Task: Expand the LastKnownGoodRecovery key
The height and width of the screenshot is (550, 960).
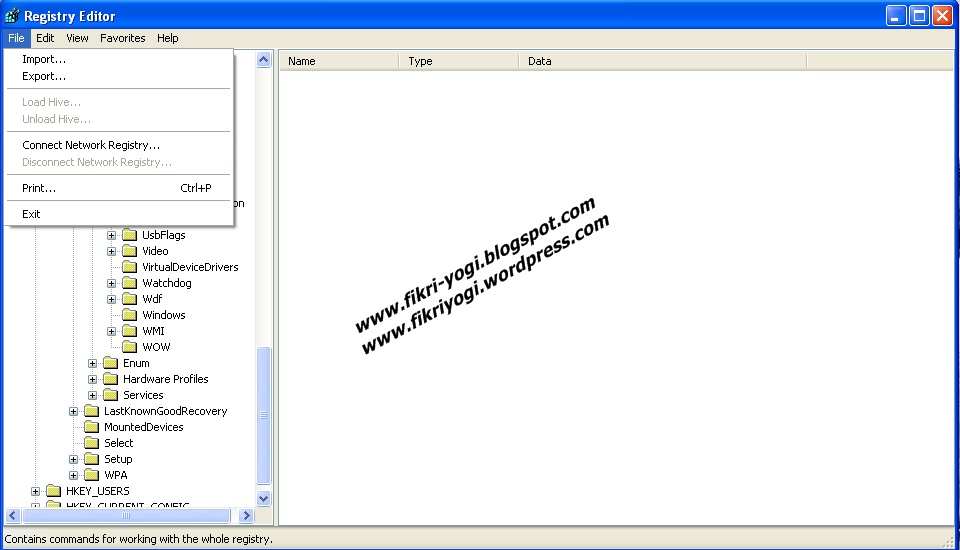Action: 73,411
